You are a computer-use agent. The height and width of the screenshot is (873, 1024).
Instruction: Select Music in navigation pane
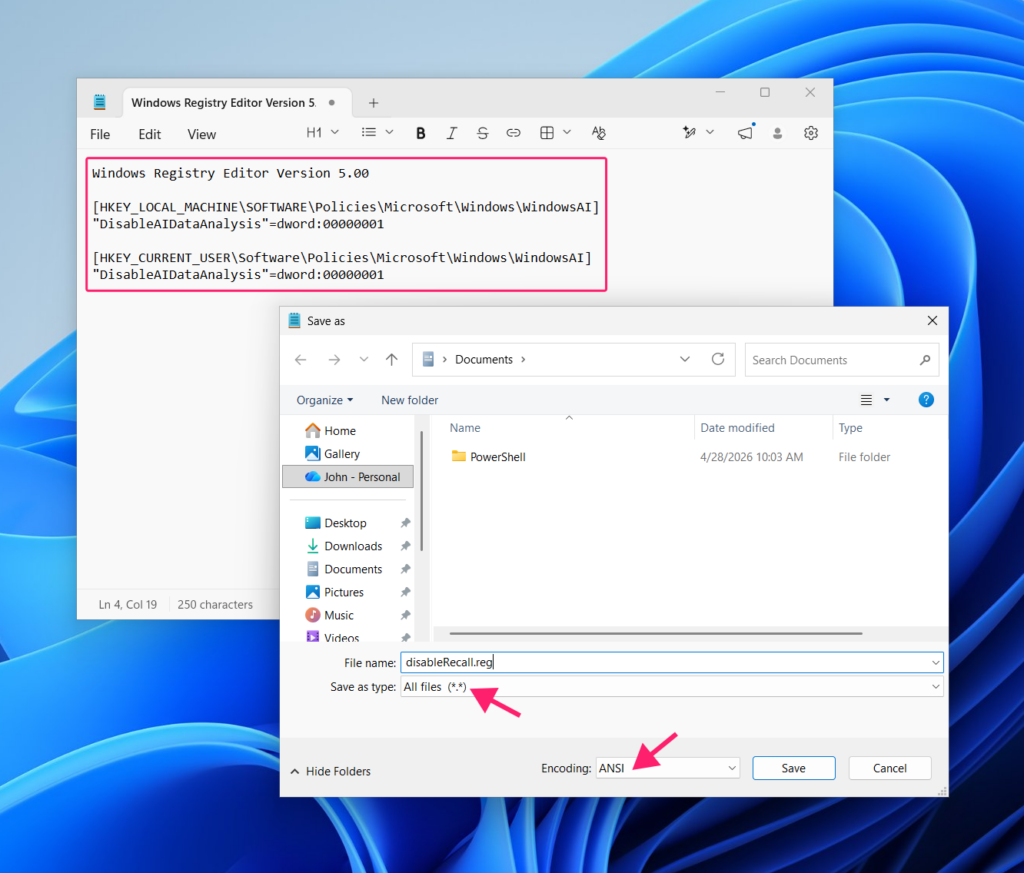pyautogui.click(x=330, y=615)
